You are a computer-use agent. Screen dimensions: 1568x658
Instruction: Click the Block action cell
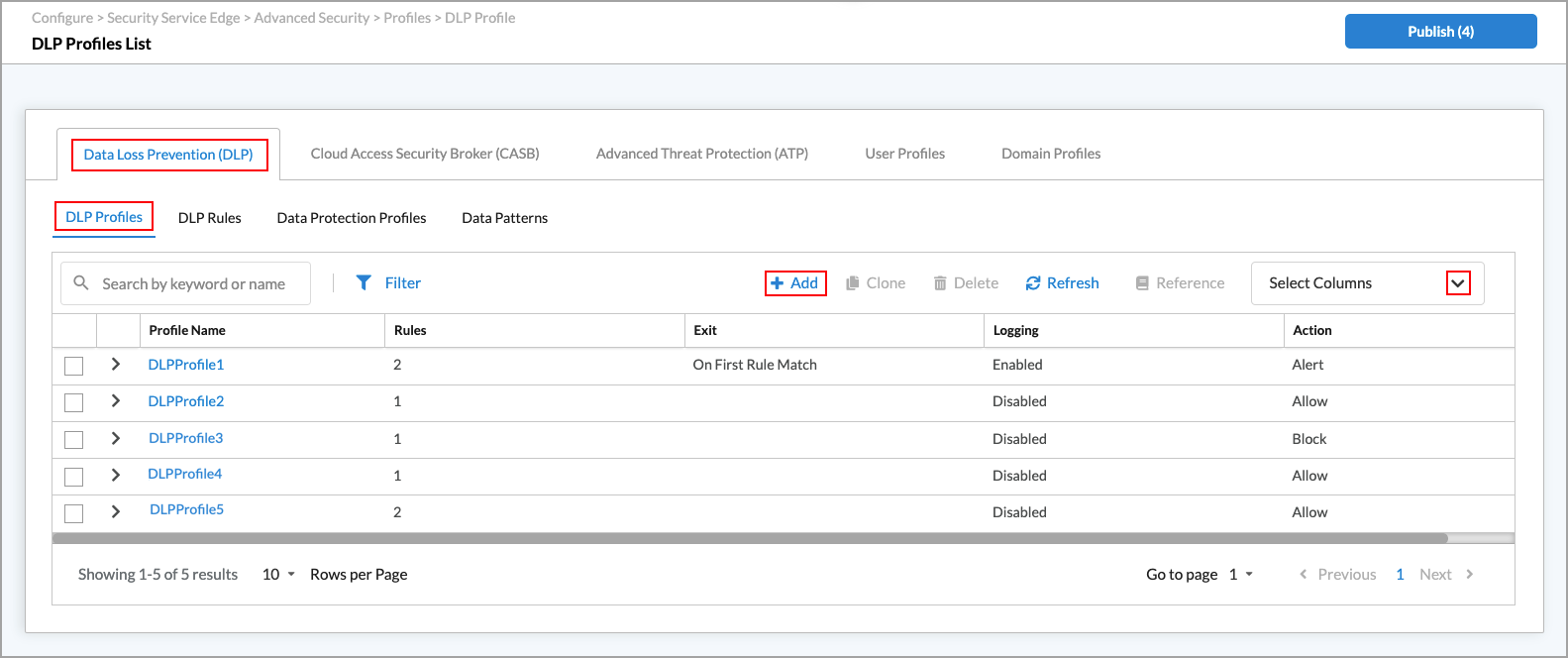click(x=1309, y=439)
